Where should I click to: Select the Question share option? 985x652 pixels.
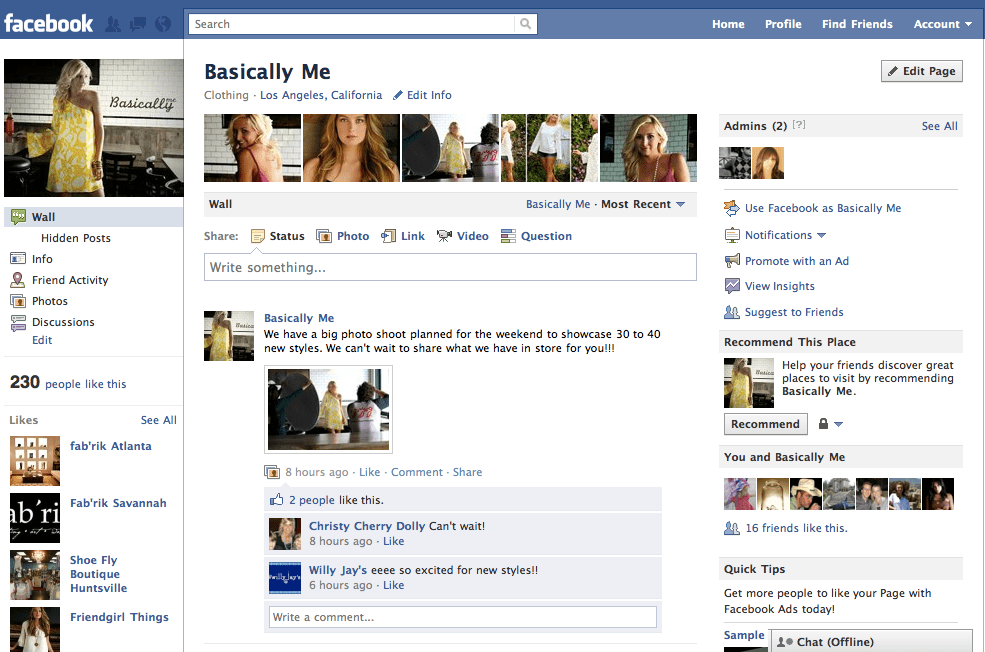[x=509, y=236]
